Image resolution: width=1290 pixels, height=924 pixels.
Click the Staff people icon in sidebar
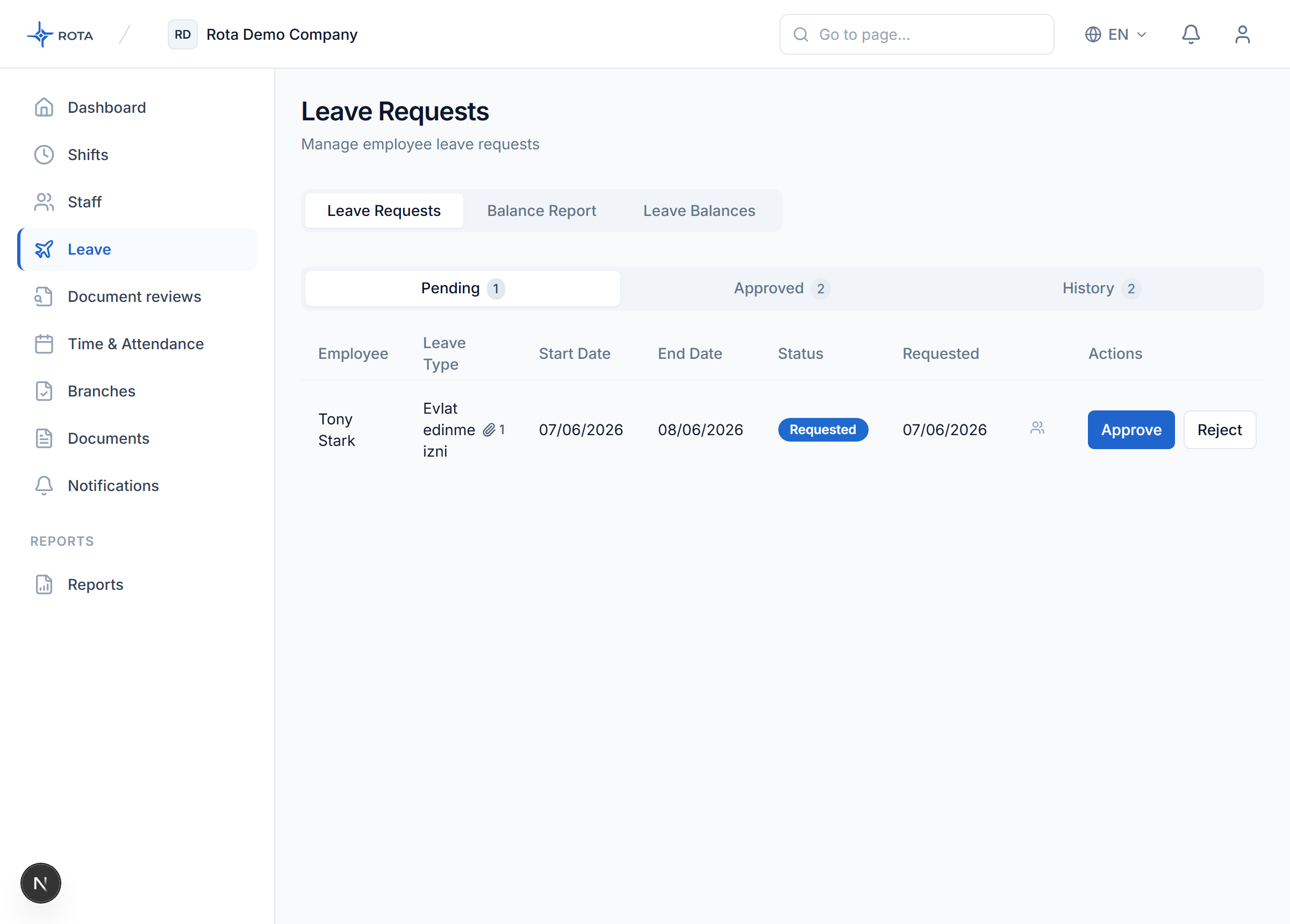[x=44, y=201]
